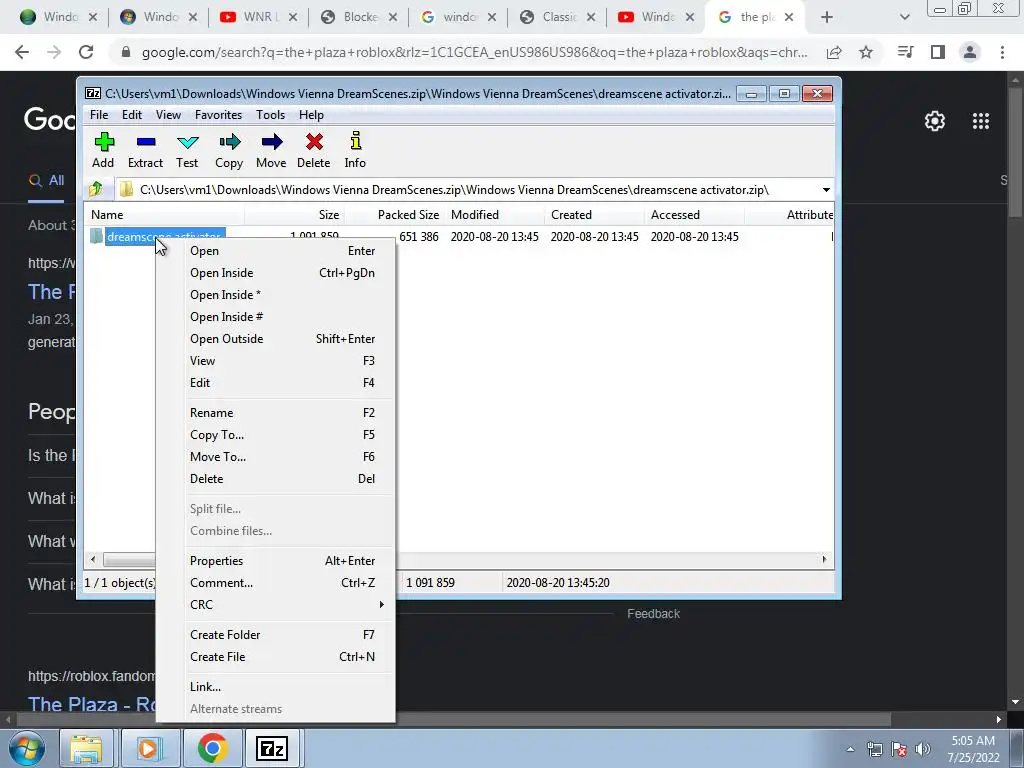1024x768 pixels.
Task: Select Move To... in the context menu
Action: point(275,457)
